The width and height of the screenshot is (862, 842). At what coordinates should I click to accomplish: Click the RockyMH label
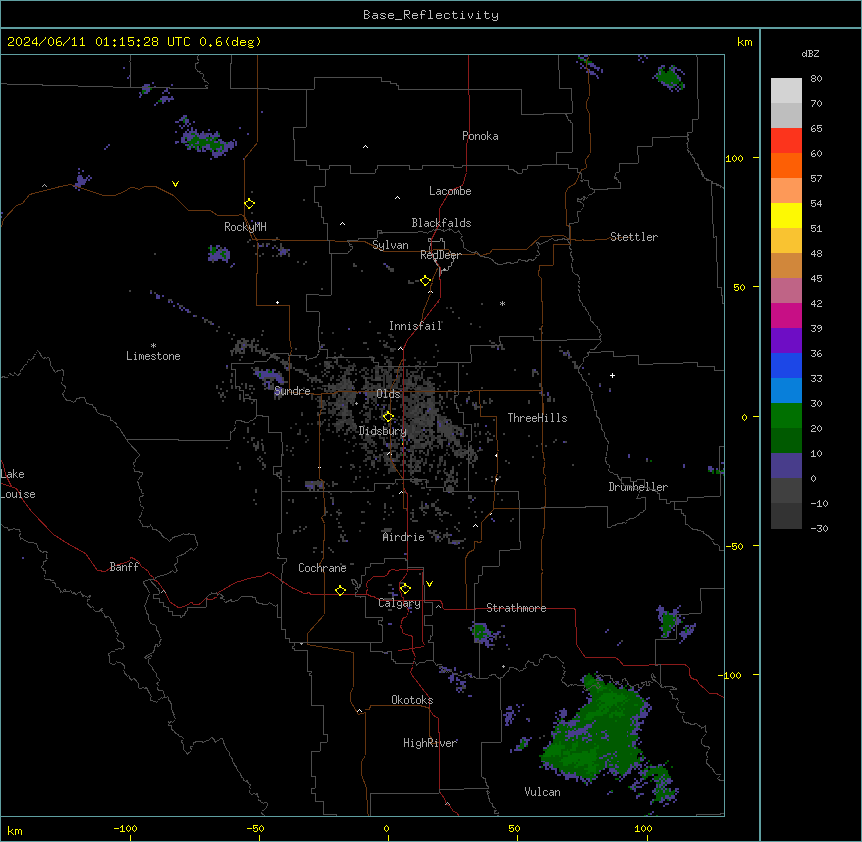pyautogui.click(x=245, y=227)
